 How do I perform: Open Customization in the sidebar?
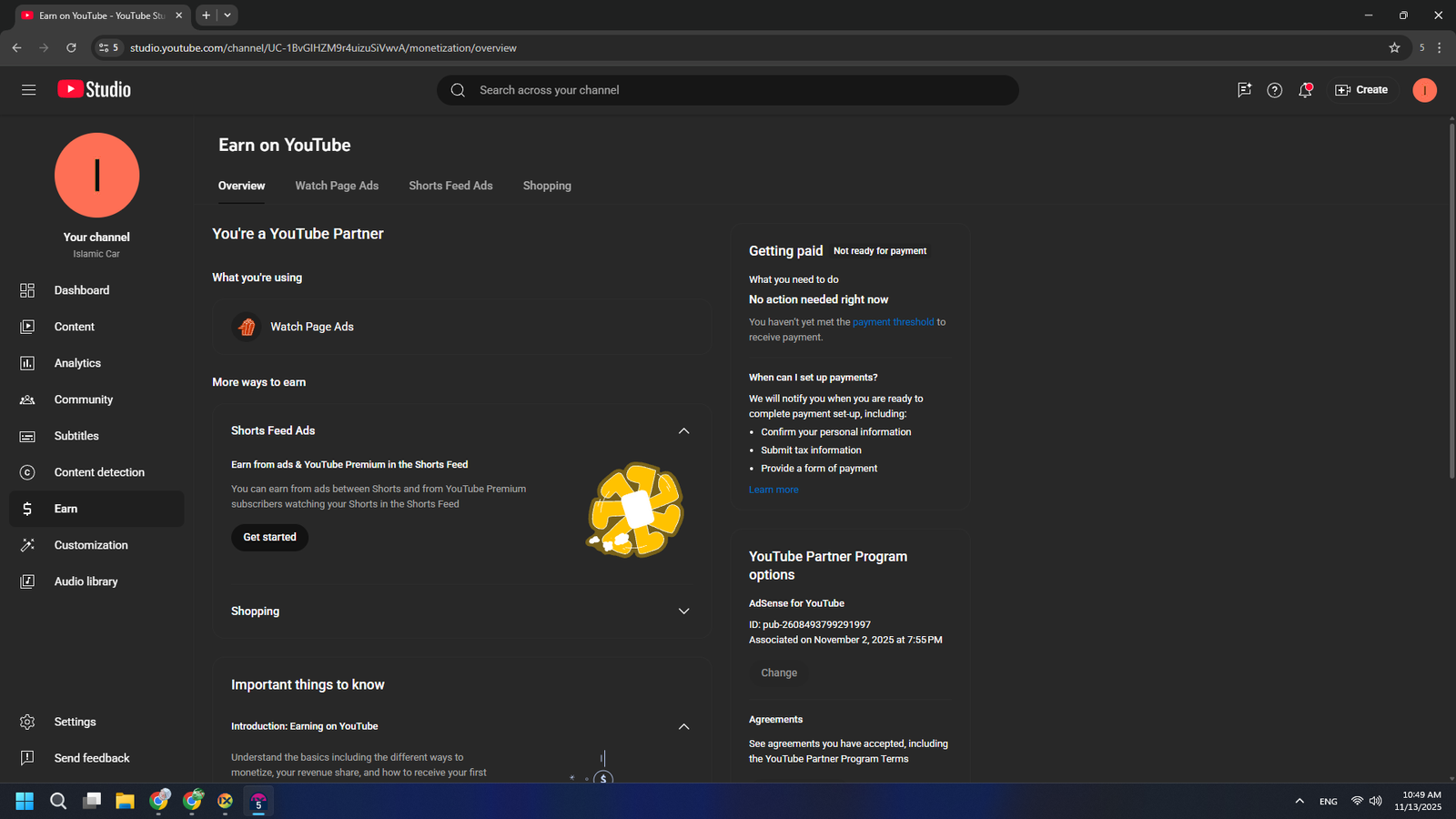pos(91,545)
